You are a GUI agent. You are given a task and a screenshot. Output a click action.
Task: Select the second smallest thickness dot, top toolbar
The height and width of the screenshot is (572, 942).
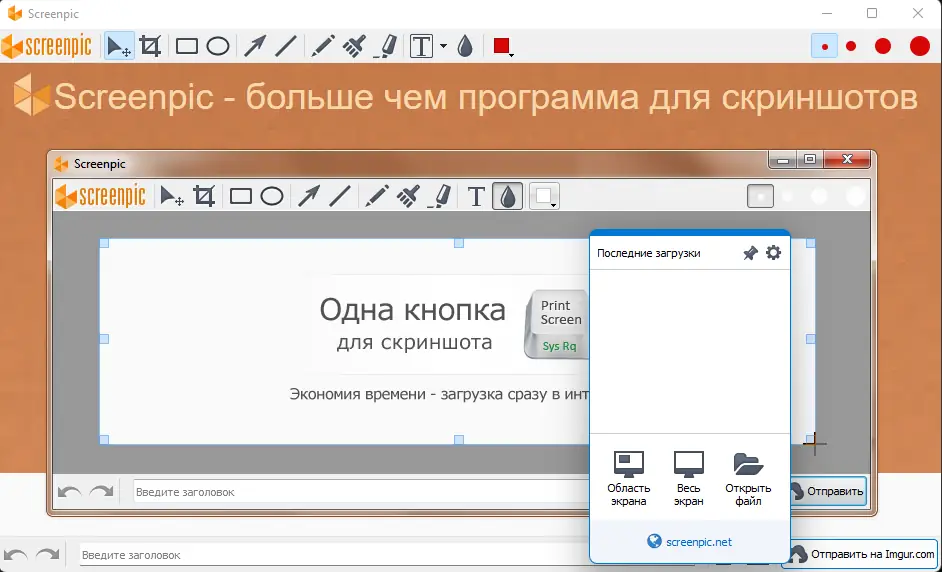pyautogui.click(x=851, y=46)
